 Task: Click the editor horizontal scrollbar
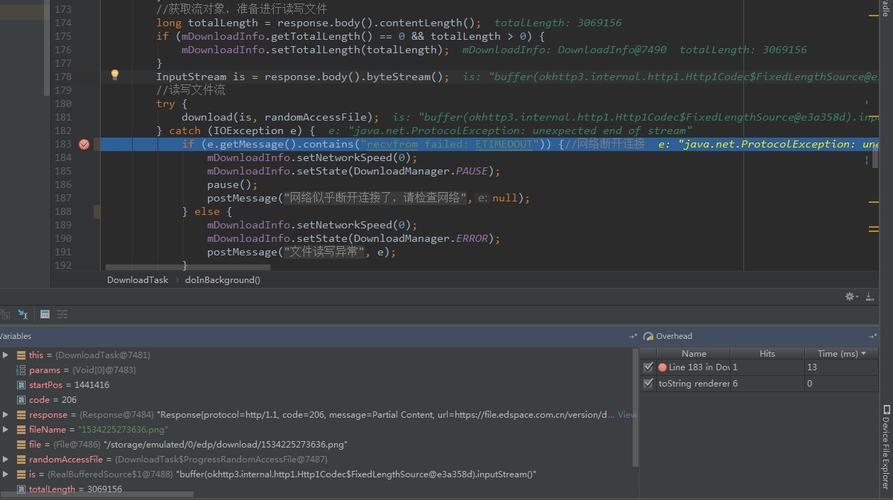188,267
